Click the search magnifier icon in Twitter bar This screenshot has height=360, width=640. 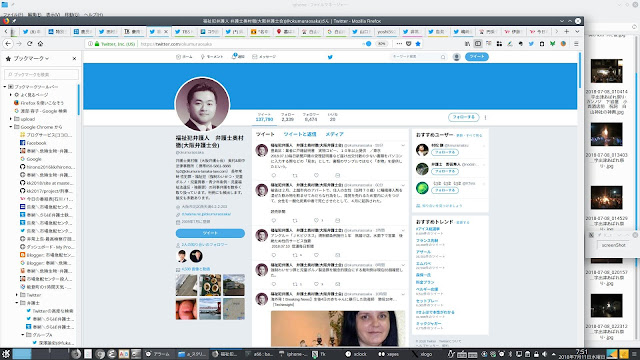(x=443, y=57)
